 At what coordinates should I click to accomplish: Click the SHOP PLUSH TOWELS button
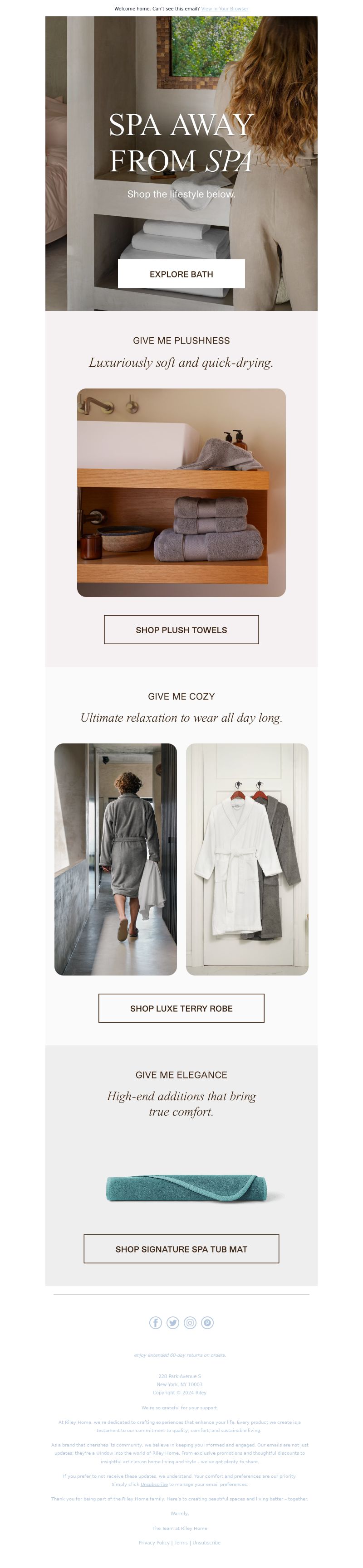(x=181, y=629)
